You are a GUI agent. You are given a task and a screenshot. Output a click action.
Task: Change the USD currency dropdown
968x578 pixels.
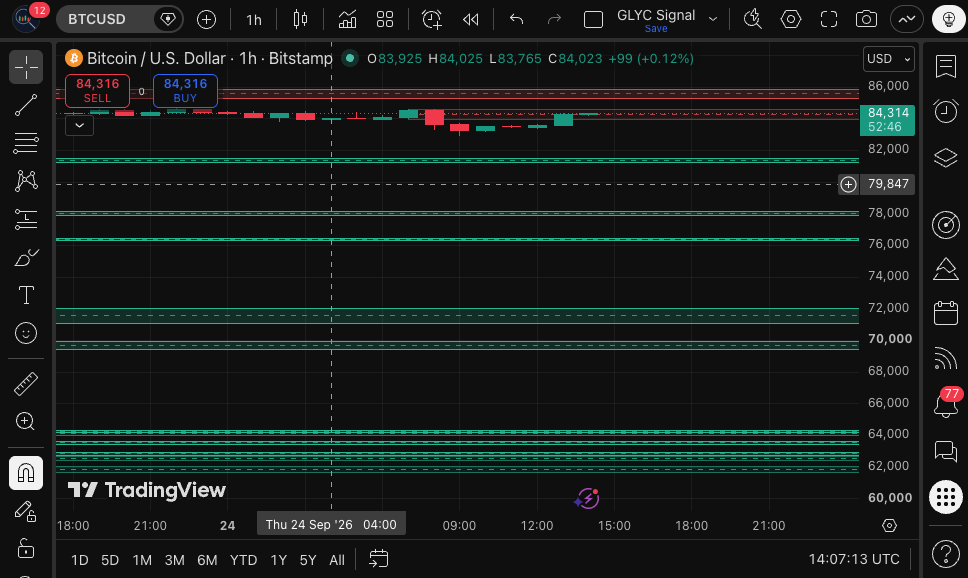pyautogui.click(x=889, y=59)
